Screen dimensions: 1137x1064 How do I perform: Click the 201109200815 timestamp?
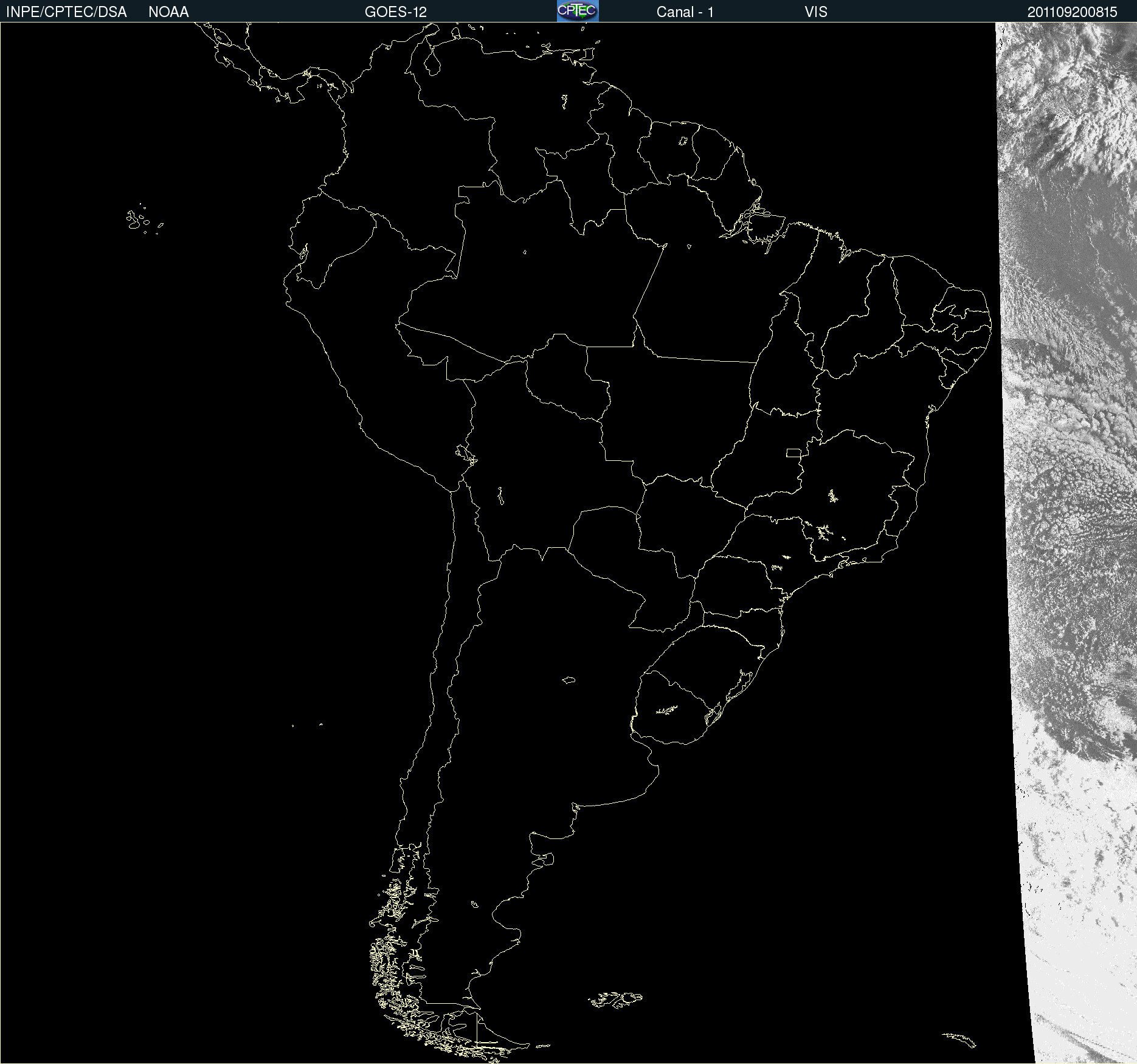point(1073,12)
